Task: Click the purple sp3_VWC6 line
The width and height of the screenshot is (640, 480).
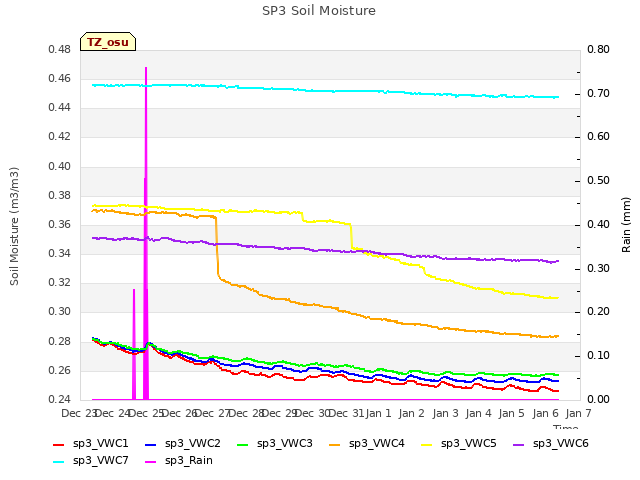Action: [x=325, y=250]
